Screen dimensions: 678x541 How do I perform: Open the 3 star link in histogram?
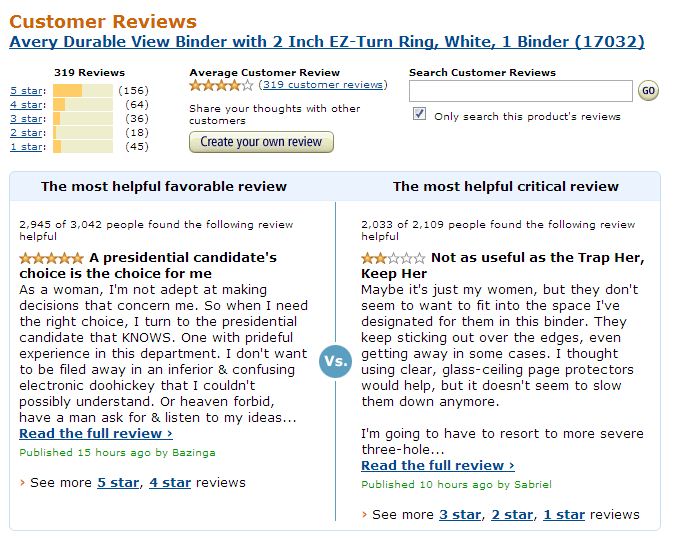click(26, 119)
